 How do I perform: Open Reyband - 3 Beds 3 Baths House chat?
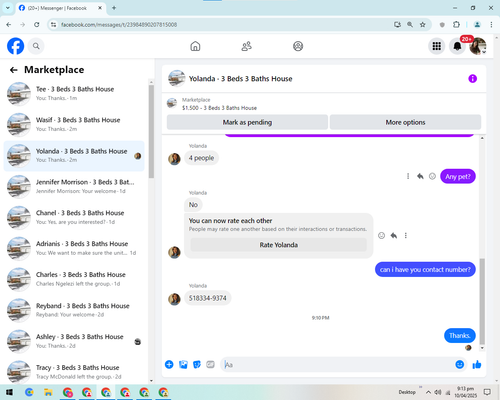74,310
